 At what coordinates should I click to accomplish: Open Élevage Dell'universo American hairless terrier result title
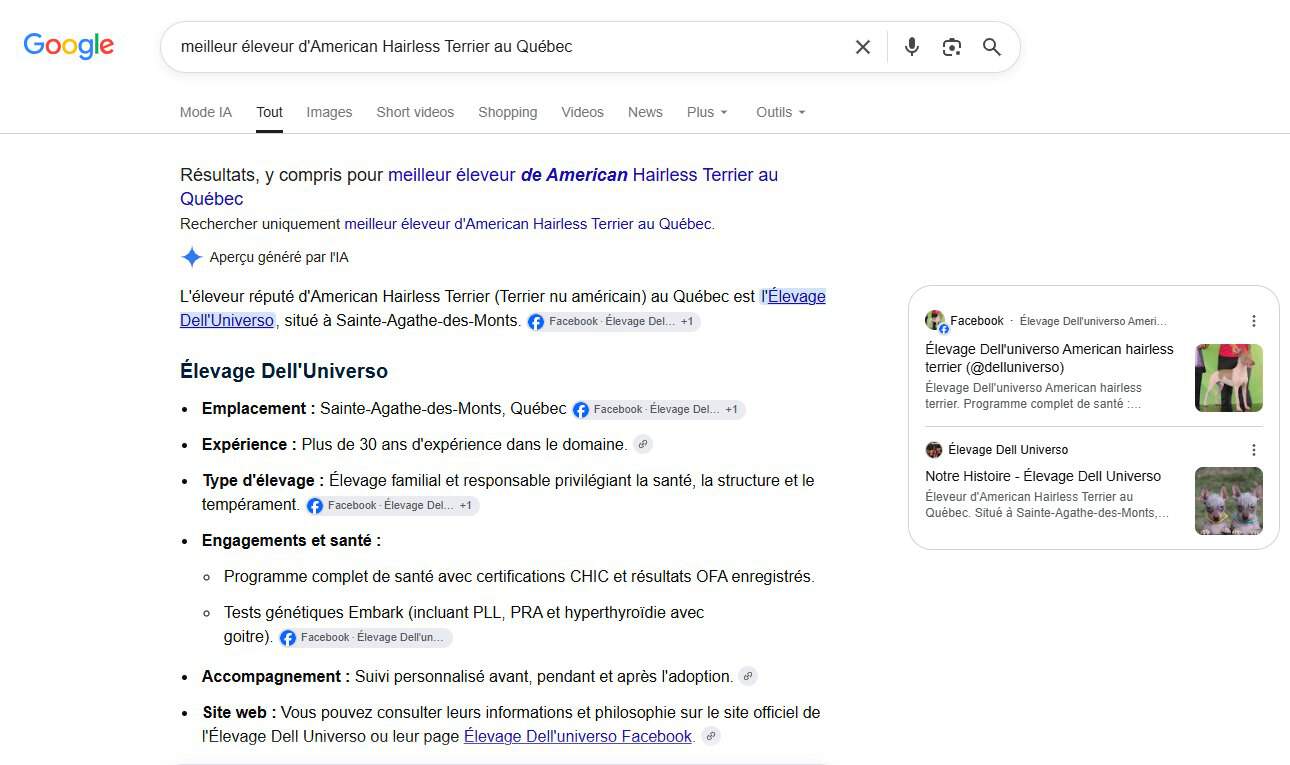coord(1050,358)
